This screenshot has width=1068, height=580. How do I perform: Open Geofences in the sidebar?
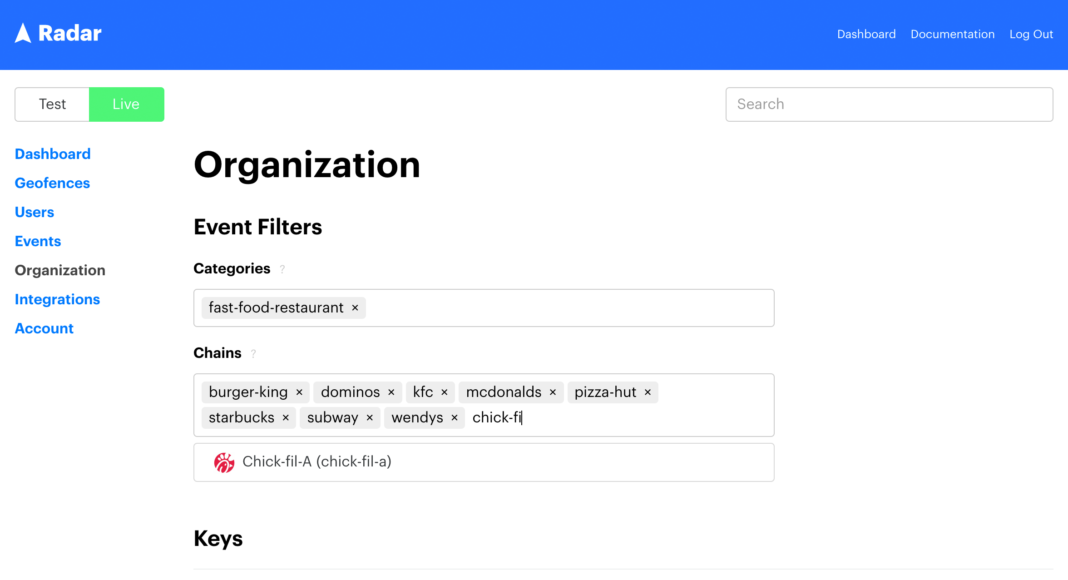(x=52, y=183)
